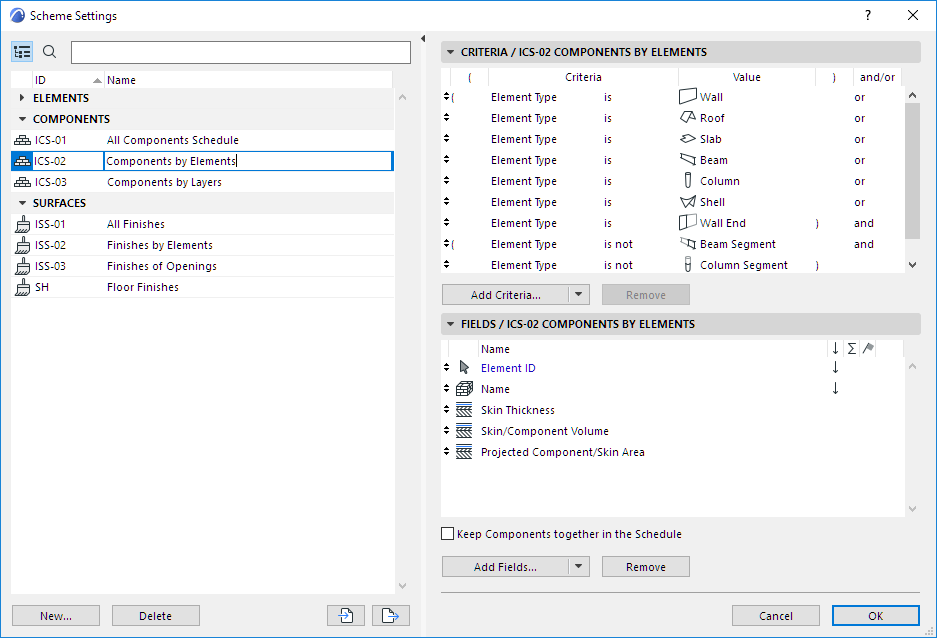Click the criteria list scrollbar thumb
Viewport: 937px width, 638px height.
pyautogui.click(x=912, y=170)
